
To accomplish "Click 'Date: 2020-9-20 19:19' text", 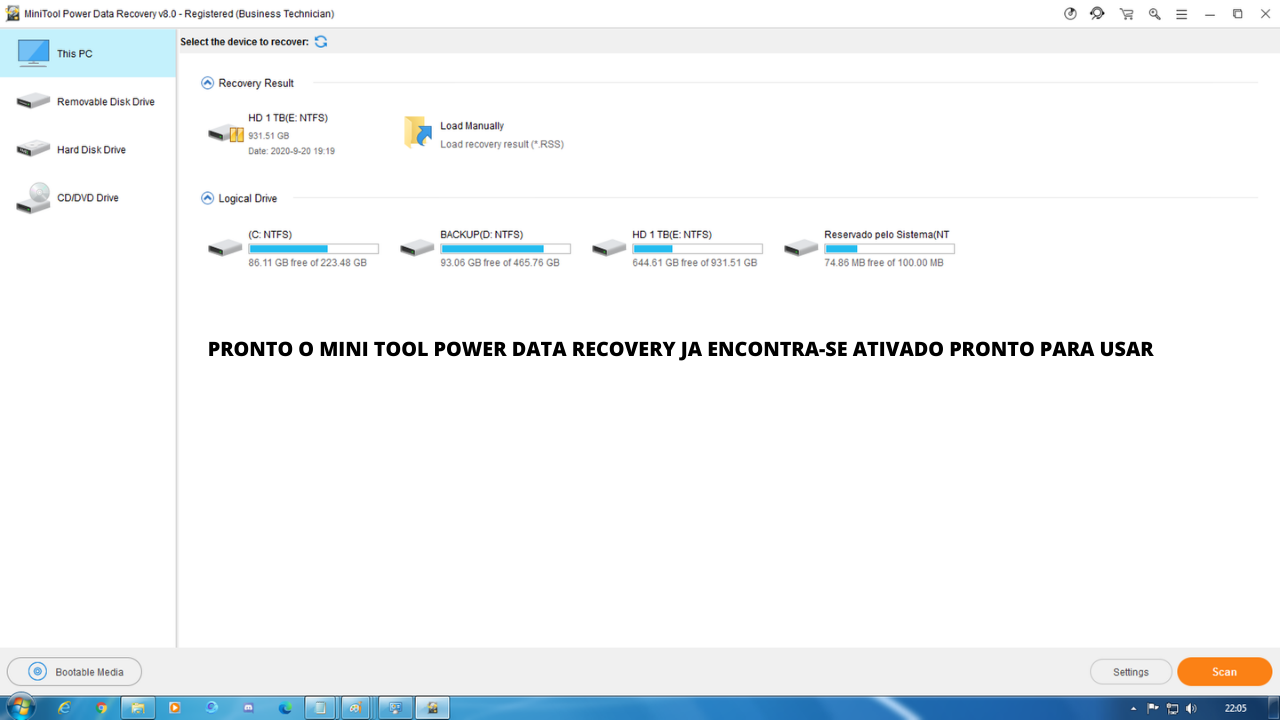I will click(x=291, y=151).
